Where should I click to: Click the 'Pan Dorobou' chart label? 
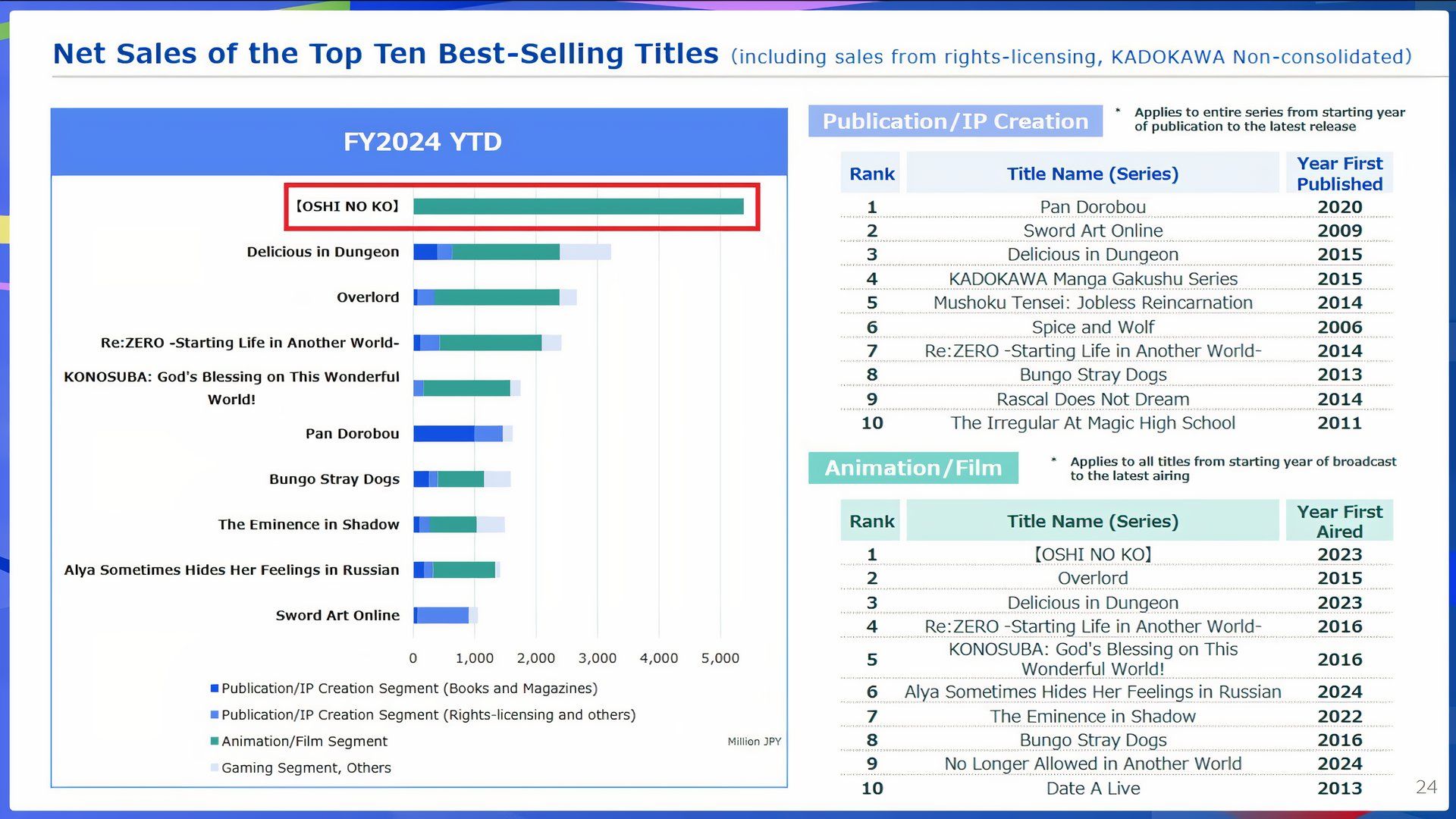pyautogui.click(x=353, y=434)
